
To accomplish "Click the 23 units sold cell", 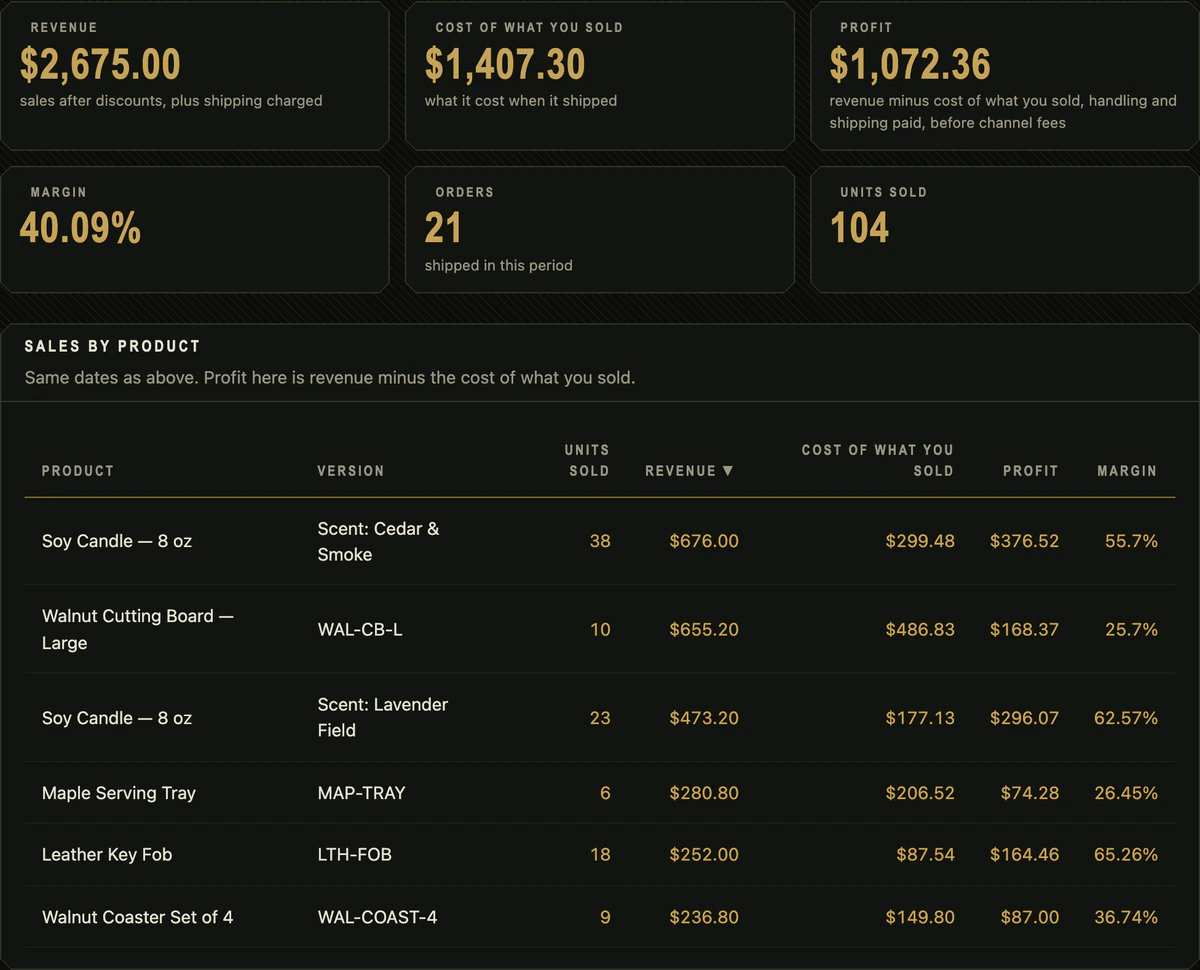I will pyautogui.click(x=600, y=718).
